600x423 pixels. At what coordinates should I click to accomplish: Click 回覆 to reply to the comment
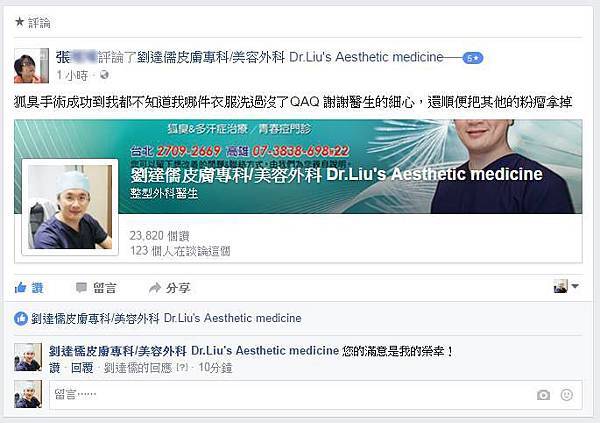pyautogui.click(x=82, y=368)
